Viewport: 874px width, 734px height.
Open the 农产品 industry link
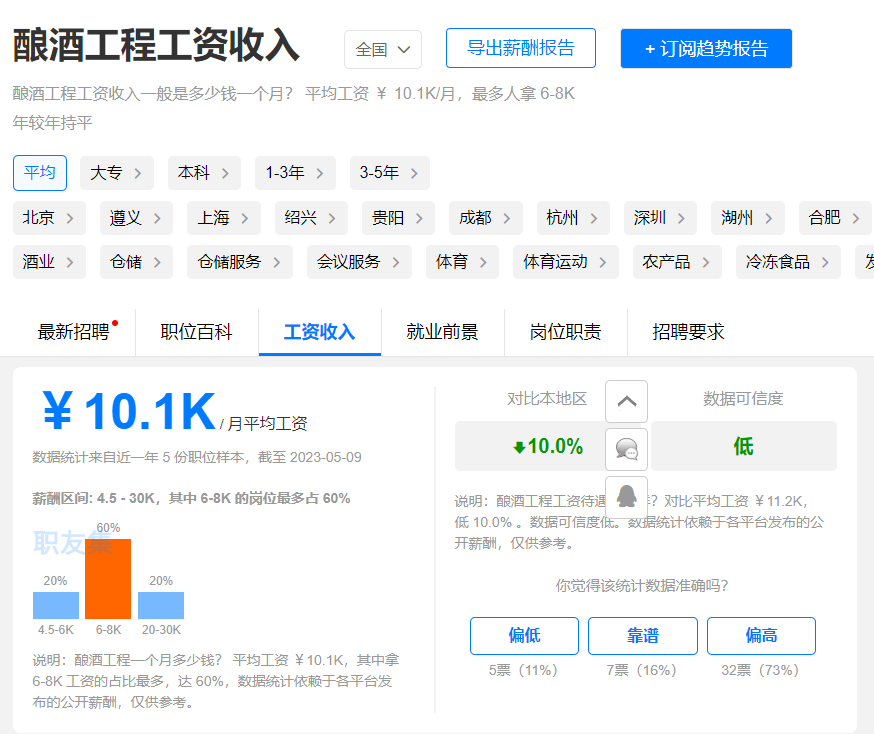tap(677, 262)
